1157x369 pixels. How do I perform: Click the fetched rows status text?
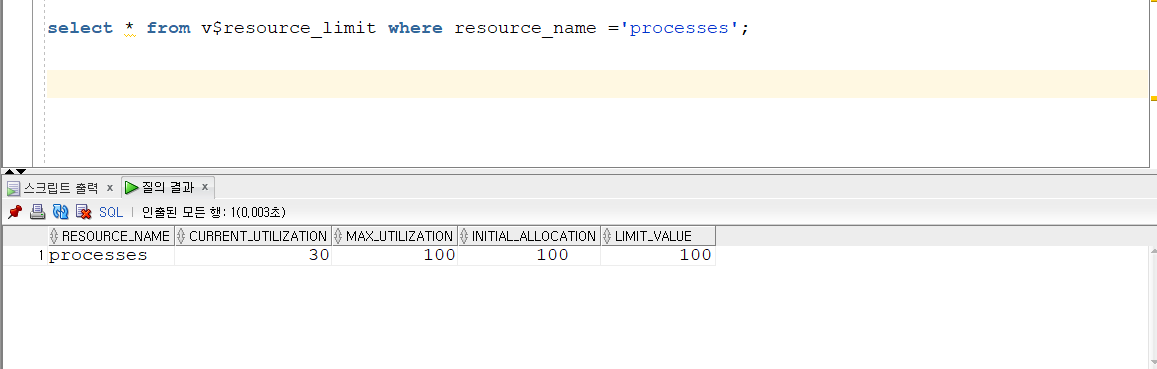[214, 213]
